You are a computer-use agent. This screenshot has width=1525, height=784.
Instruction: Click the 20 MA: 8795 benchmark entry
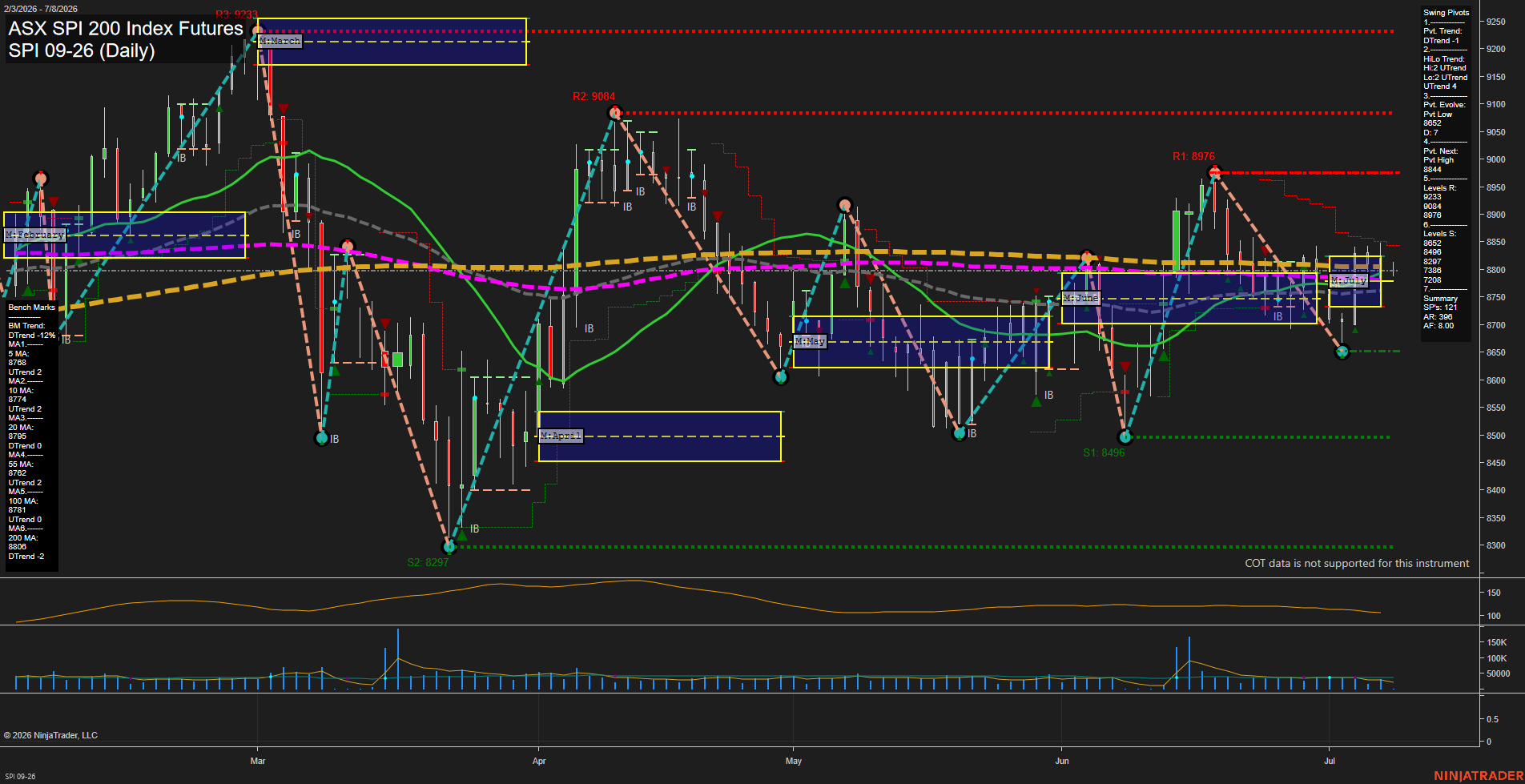click(x=21, y=432)
